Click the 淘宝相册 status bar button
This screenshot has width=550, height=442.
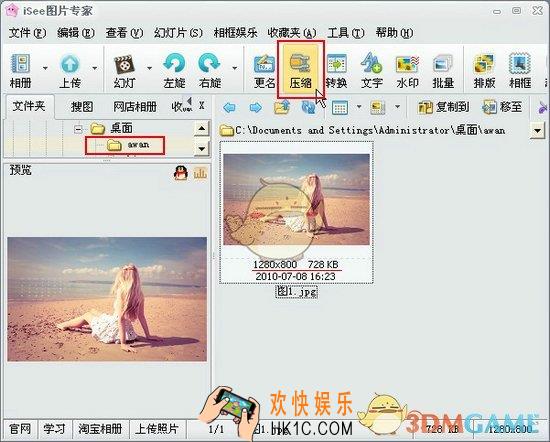point(100,429)
